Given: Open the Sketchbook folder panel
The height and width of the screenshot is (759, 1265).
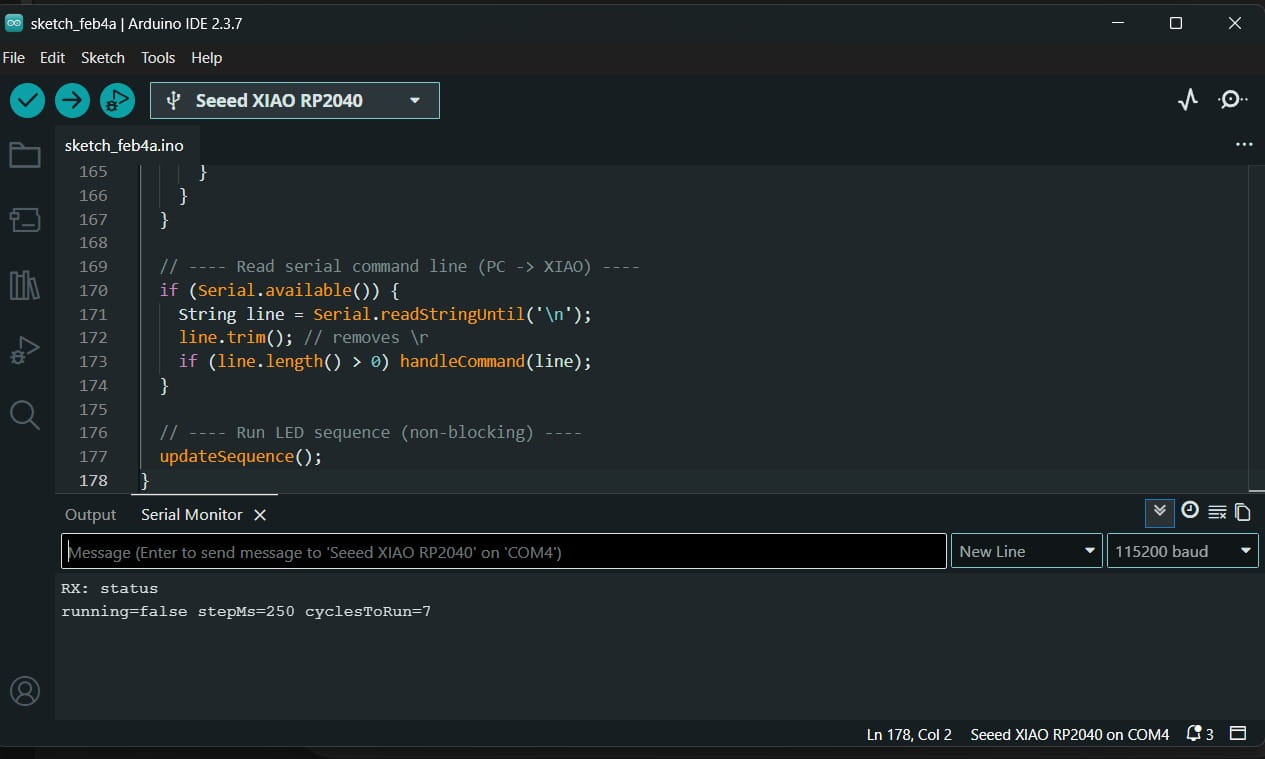Looking at the screenshot, I should click(25, 155).
